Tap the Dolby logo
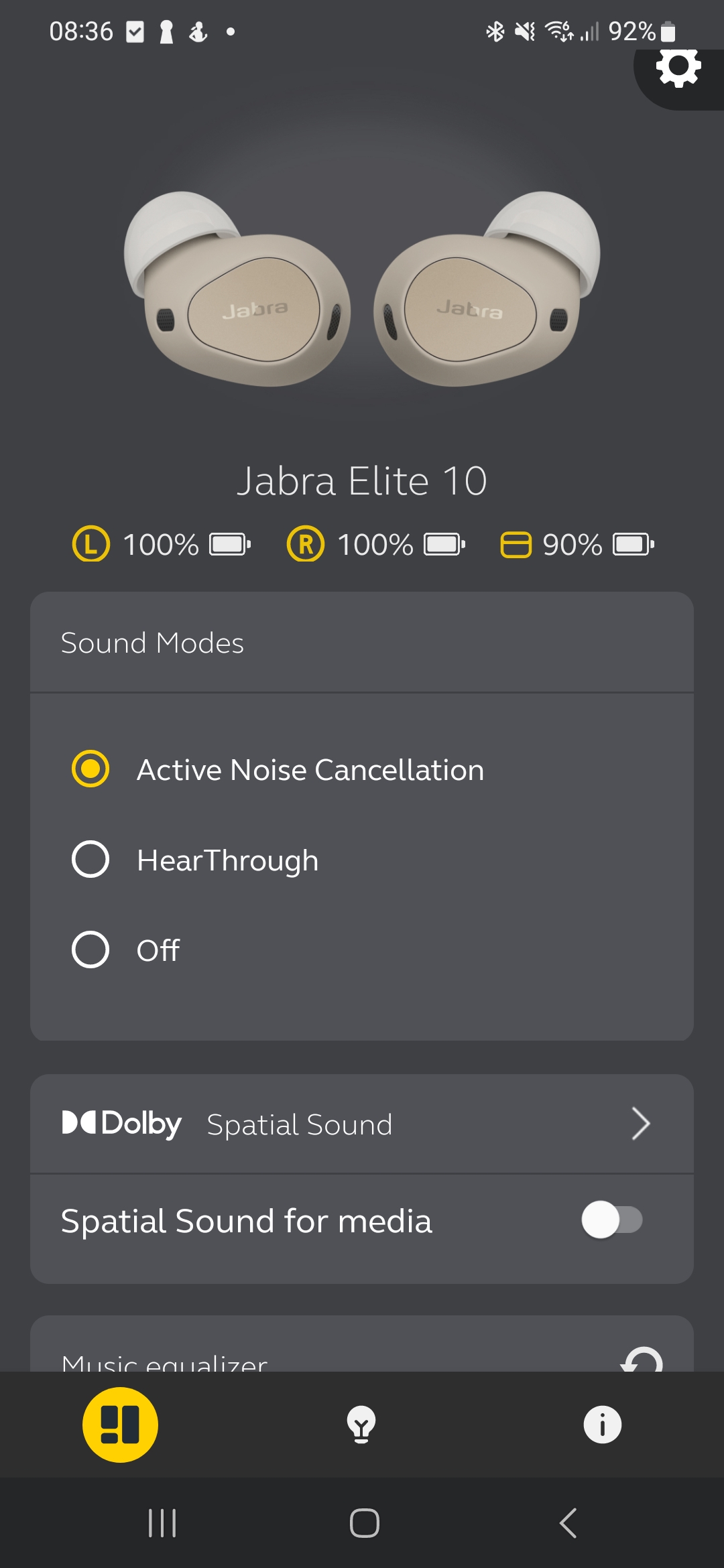 pyautogui.click(x=122, y=1124)
